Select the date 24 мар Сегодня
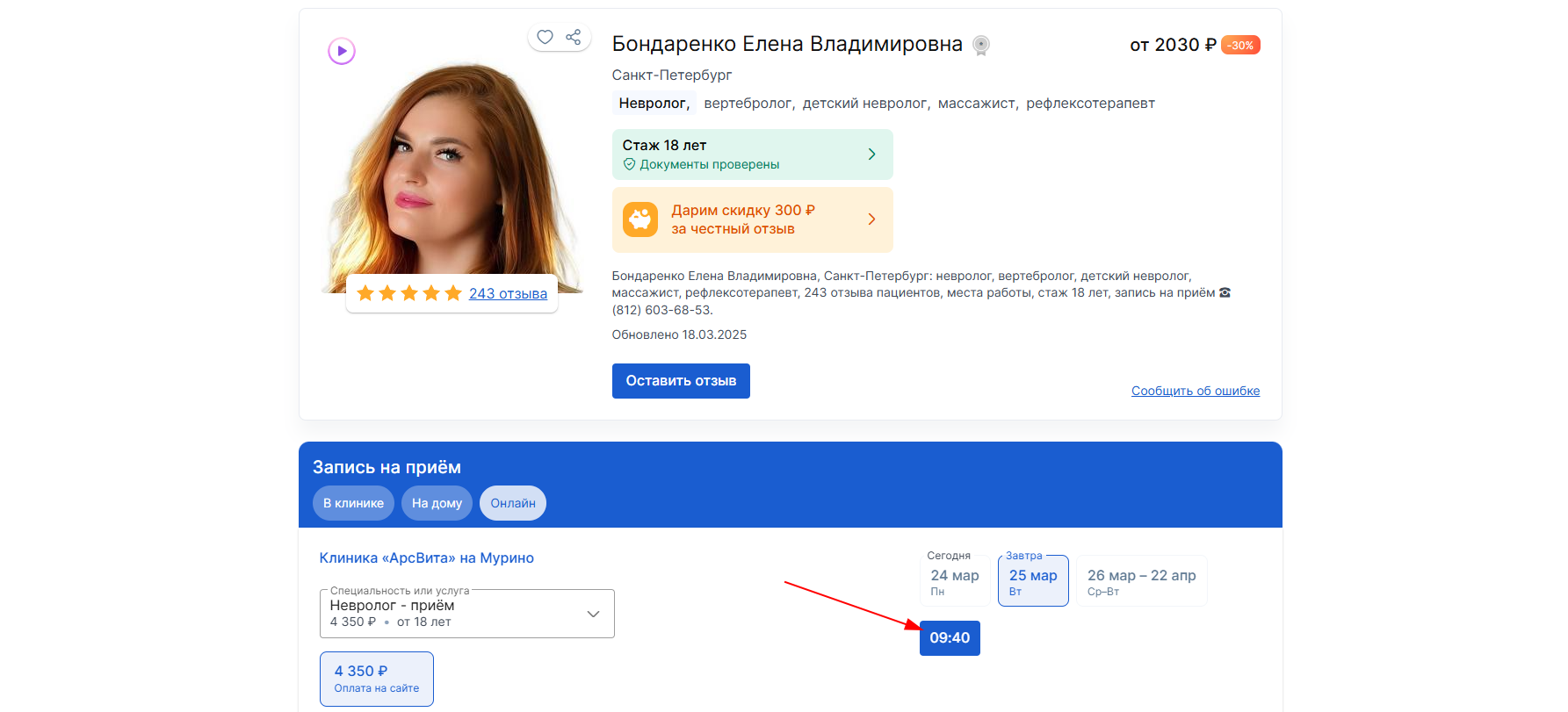 (x=955, y=580)
